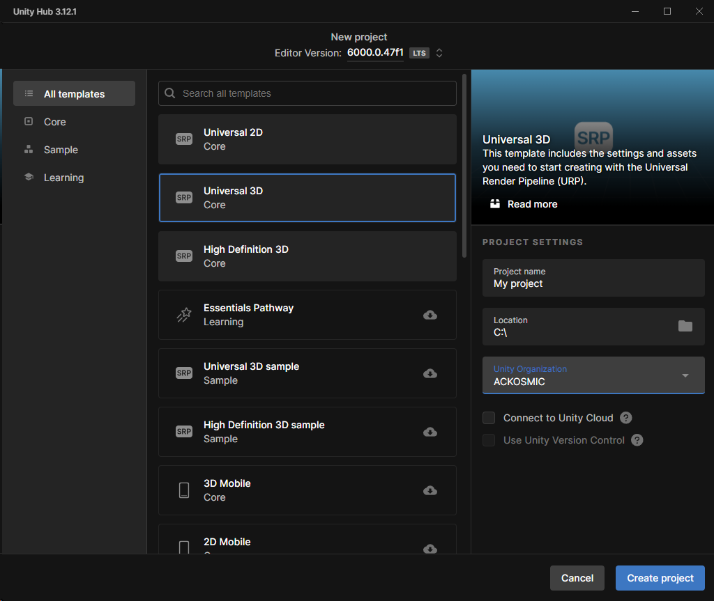Viewport: 714px width, 601px height.
Task: Click the LTS badge
Action: [x=419, y=53]
